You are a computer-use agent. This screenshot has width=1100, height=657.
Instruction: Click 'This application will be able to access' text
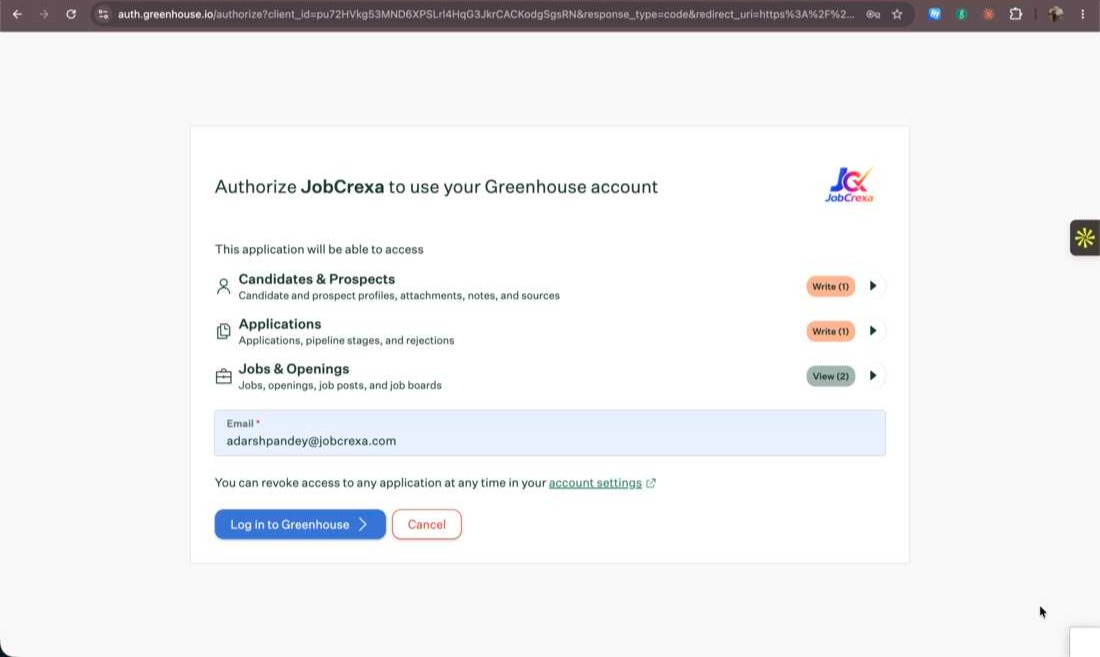point(319,249)
